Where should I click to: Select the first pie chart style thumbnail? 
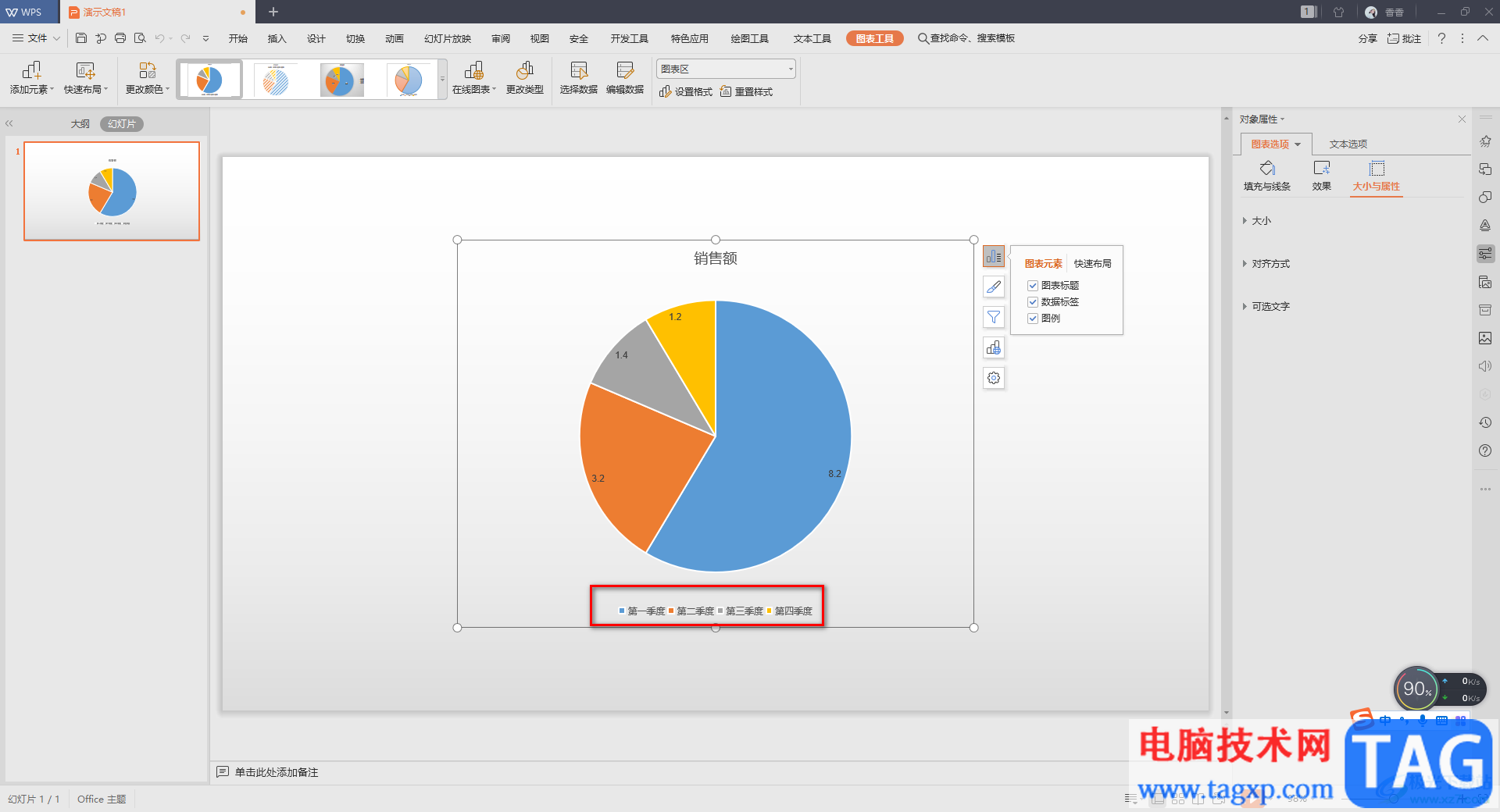click(209, 80)
